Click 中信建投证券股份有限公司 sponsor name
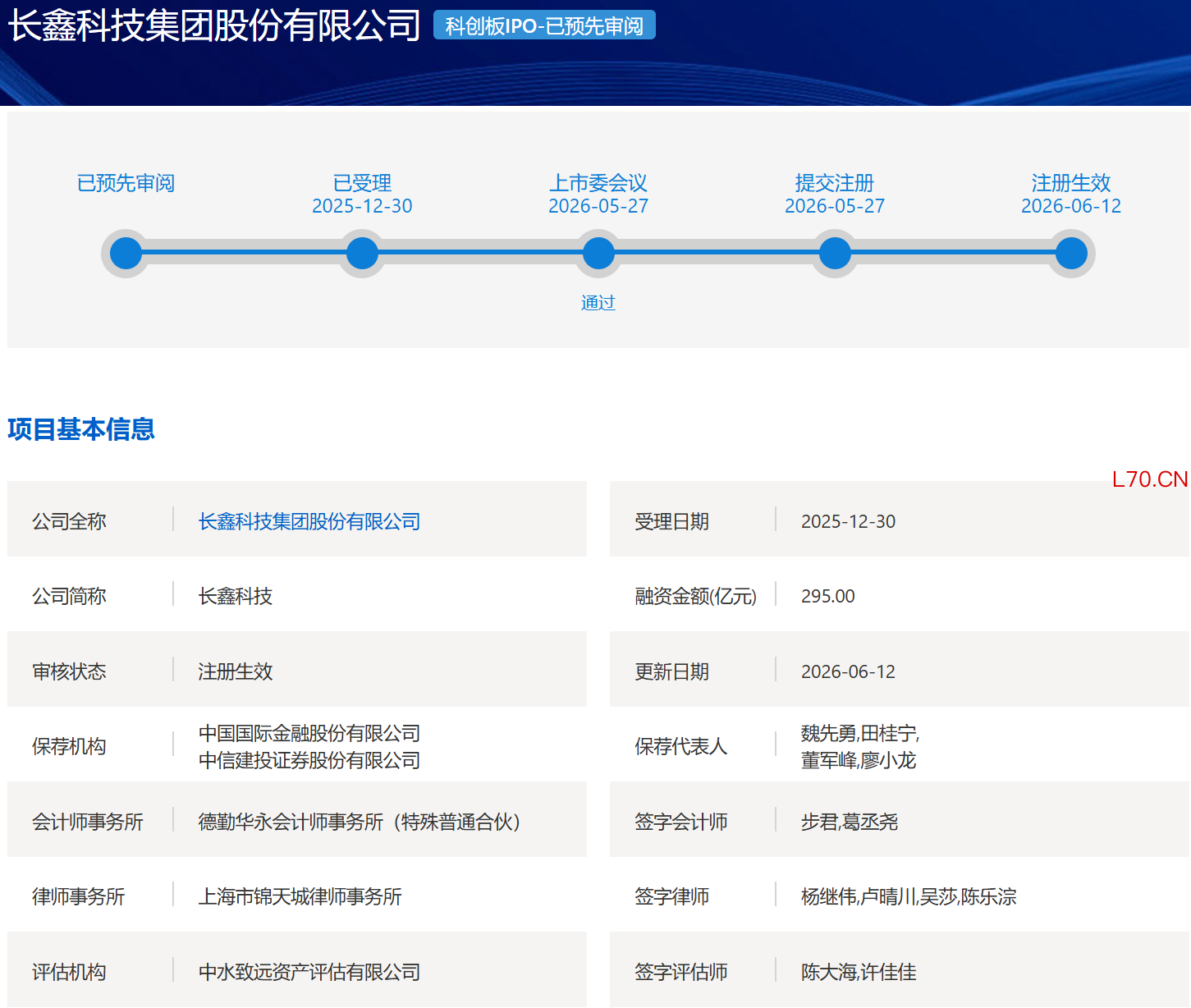 pos(309,760)
